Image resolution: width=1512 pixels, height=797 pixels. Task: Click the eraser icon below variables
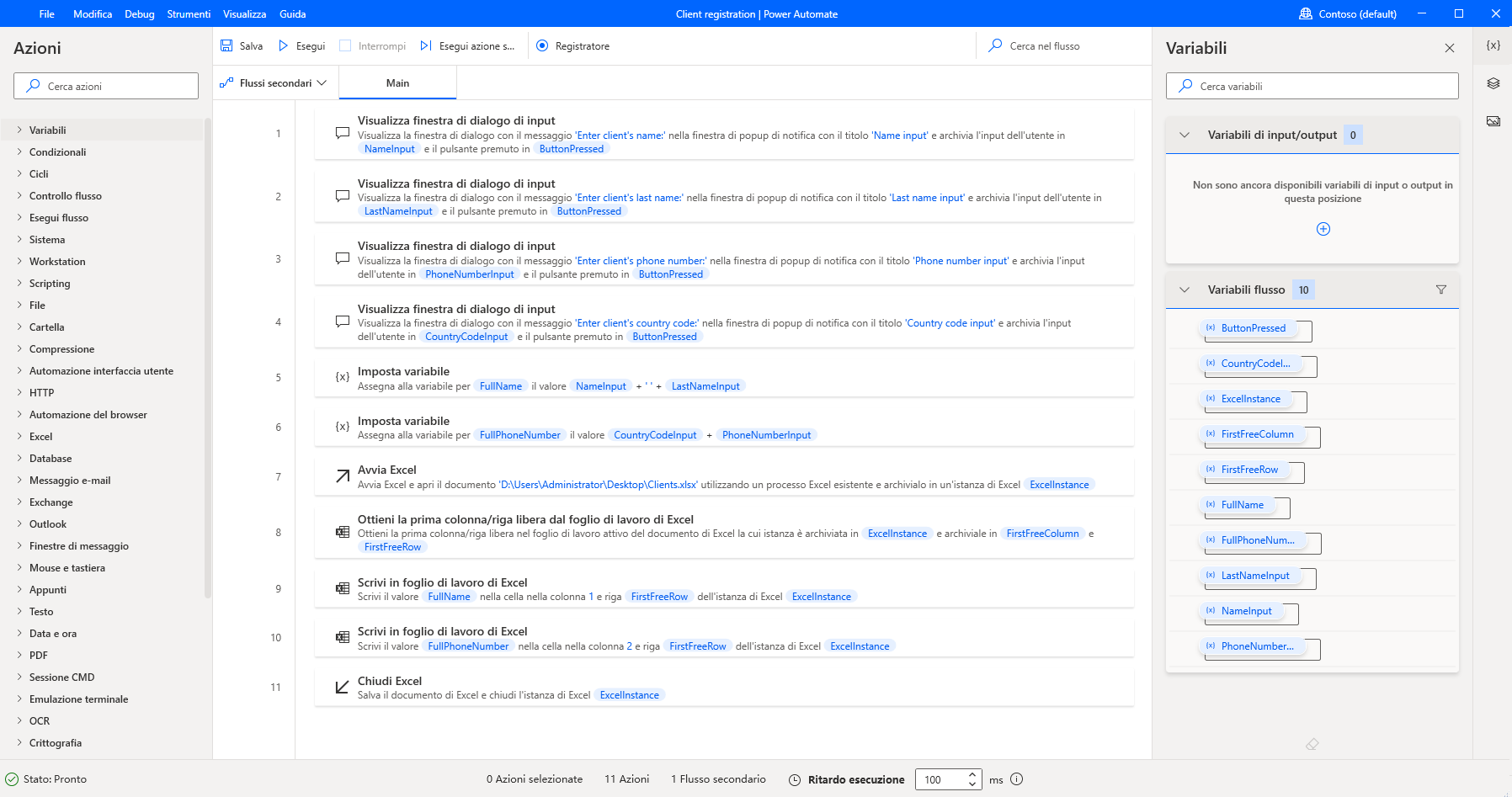[x=1312, y=744]
